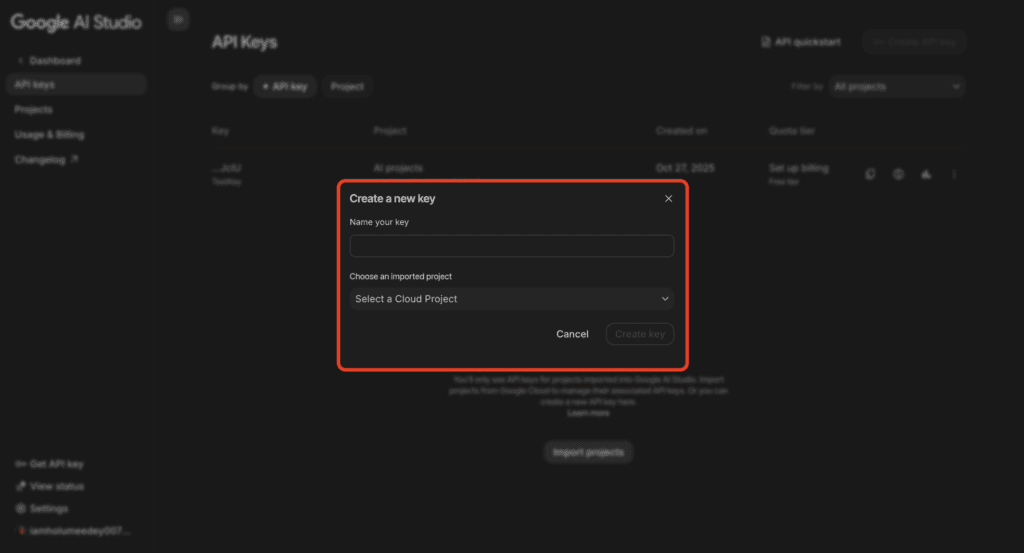The width and height of the screenshot is (1024, 553).
Task: Open the API quickstart link
Action: coord(801,42)
